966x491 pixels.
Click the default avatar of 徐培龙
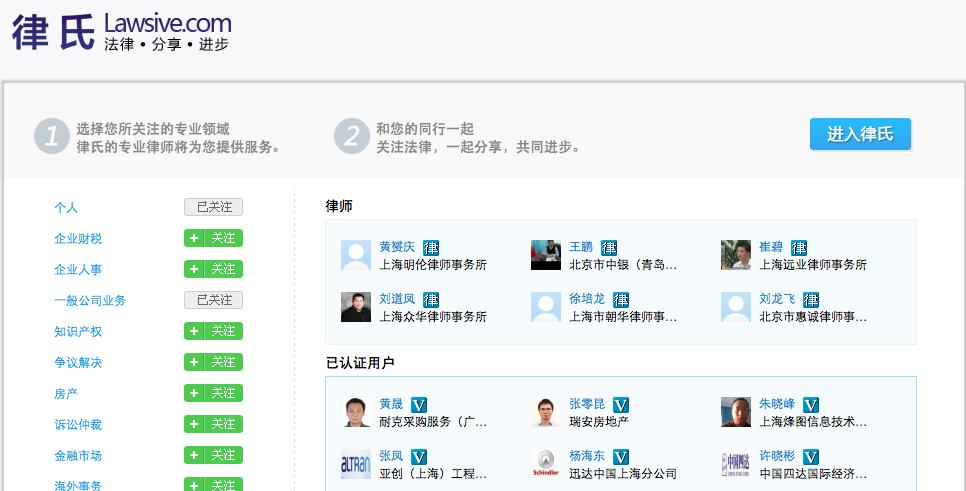546,307
